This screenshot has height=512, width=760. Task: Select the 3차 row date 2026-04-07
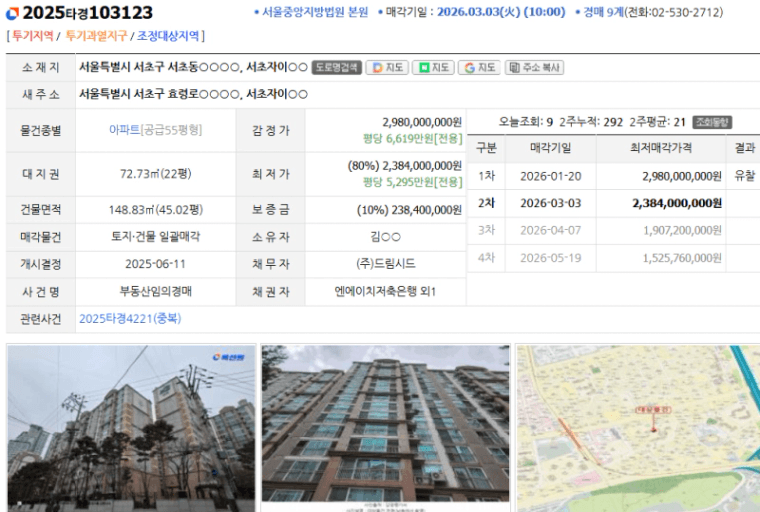click(x=551, y=231)
